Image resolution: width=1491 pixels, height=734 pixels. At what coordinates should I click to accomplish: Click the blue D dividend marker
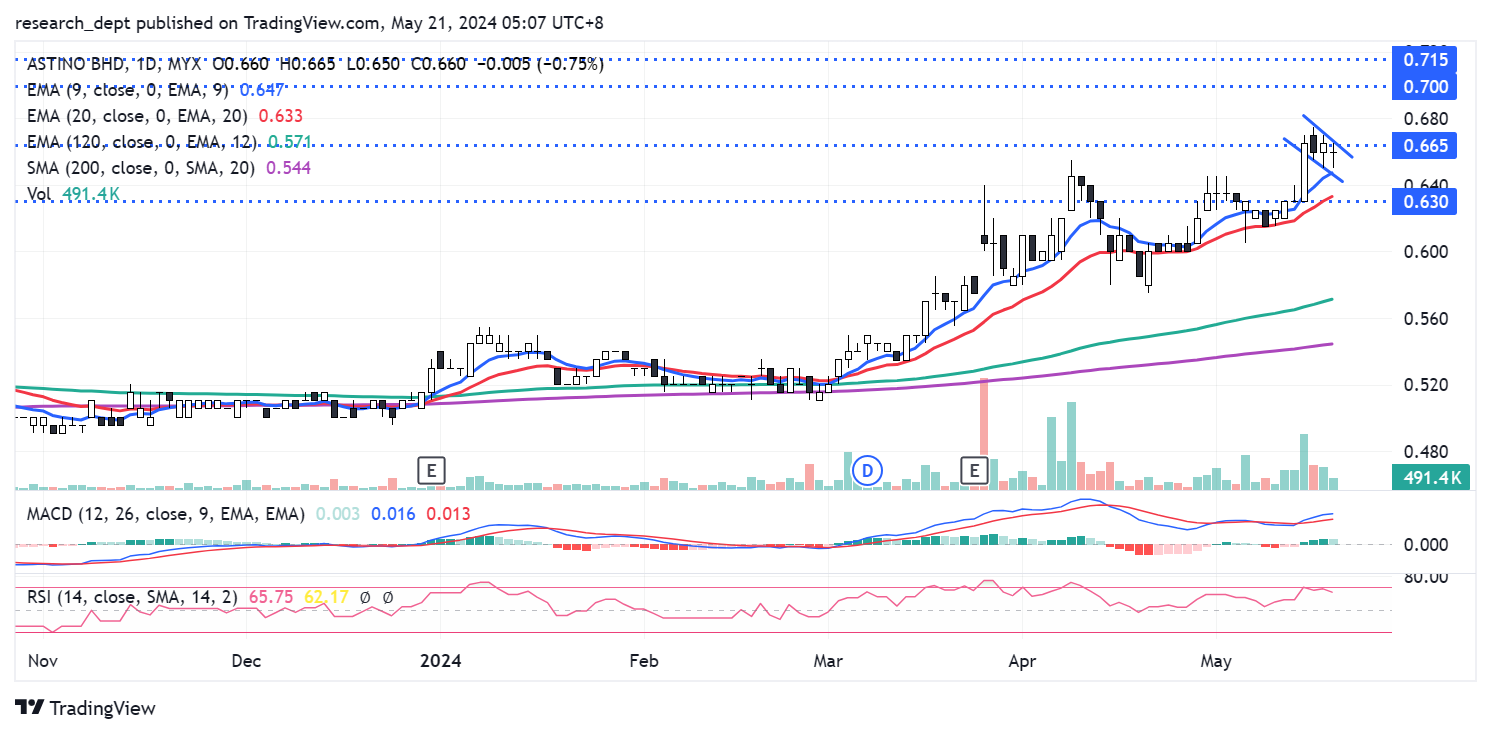tap(868, 469)
